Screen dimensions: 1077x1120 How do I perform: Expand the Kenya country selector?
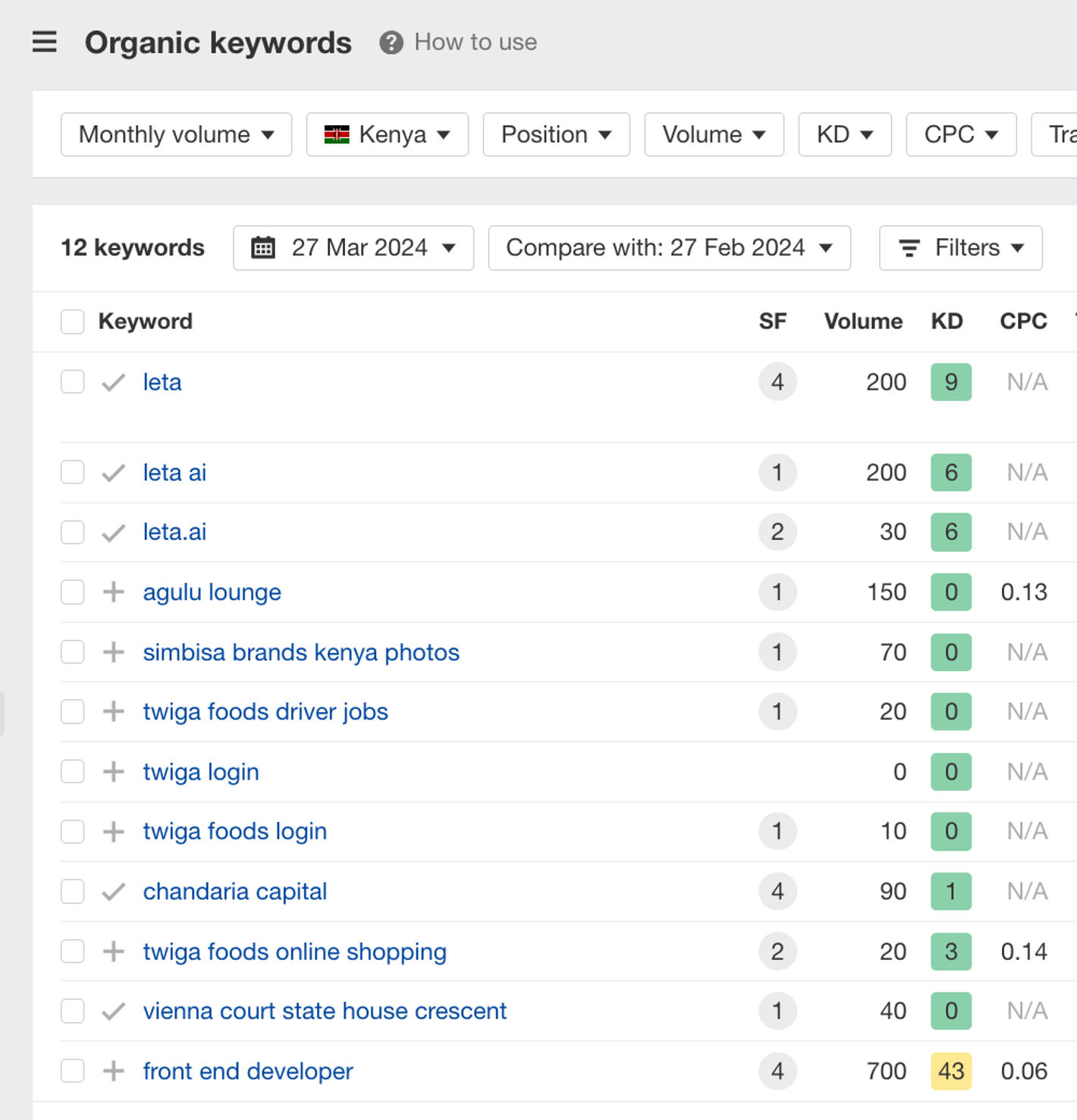pos(387,134)
